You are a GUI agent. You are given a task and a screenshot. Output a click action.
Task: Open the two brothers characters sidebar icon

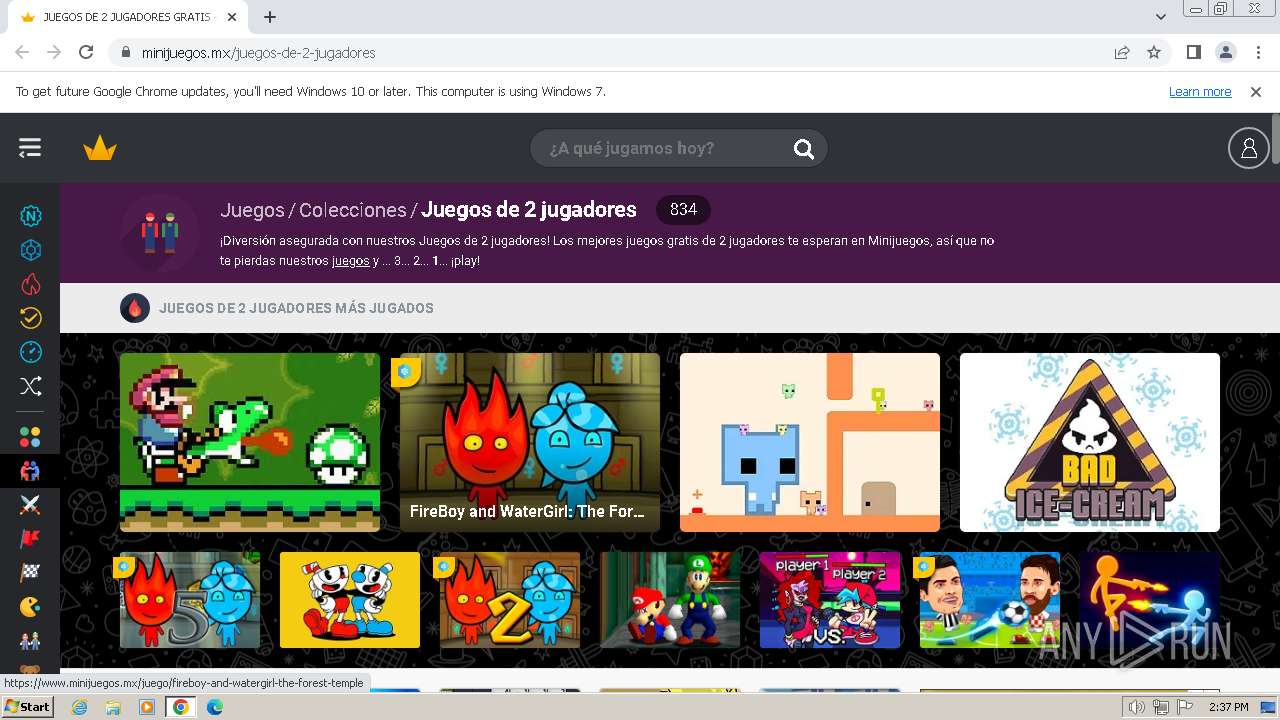(x=31, y=640)
